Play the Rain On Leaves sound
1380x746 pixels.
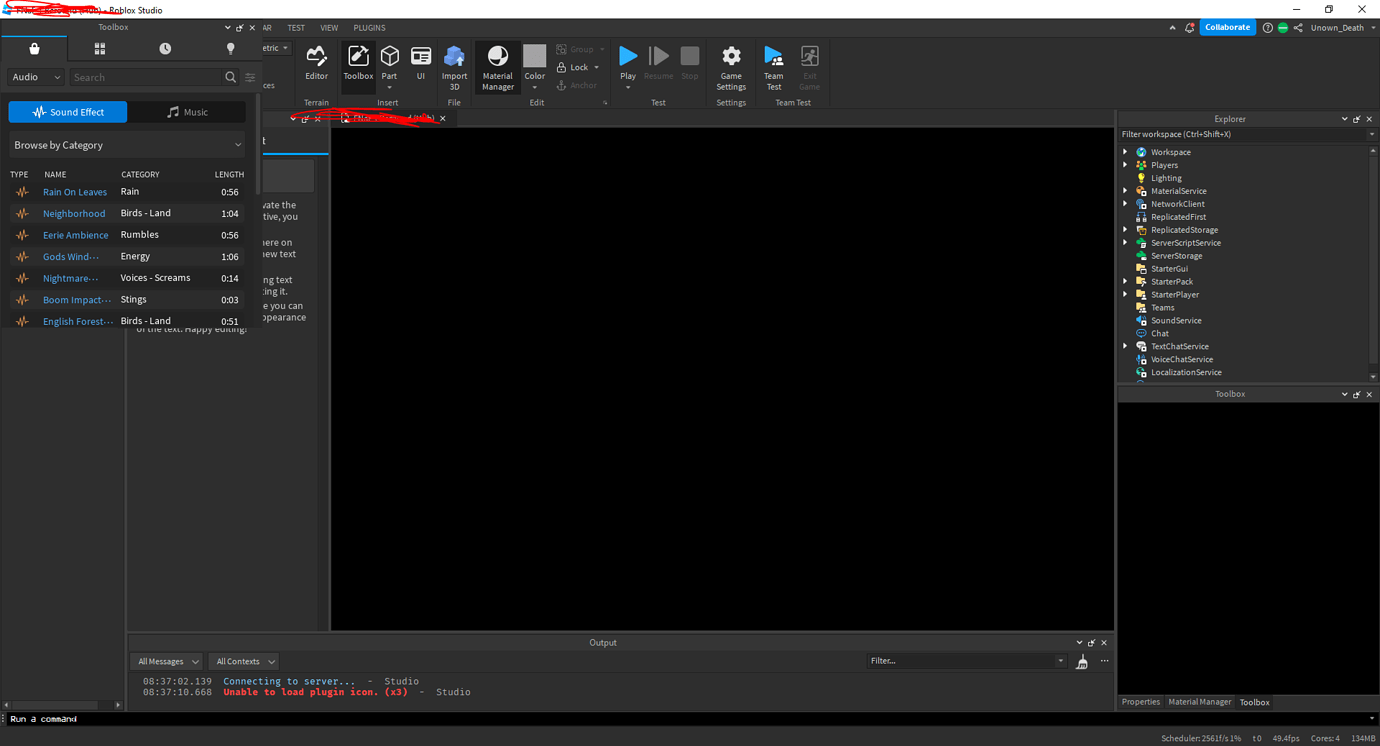coord(22,191)
